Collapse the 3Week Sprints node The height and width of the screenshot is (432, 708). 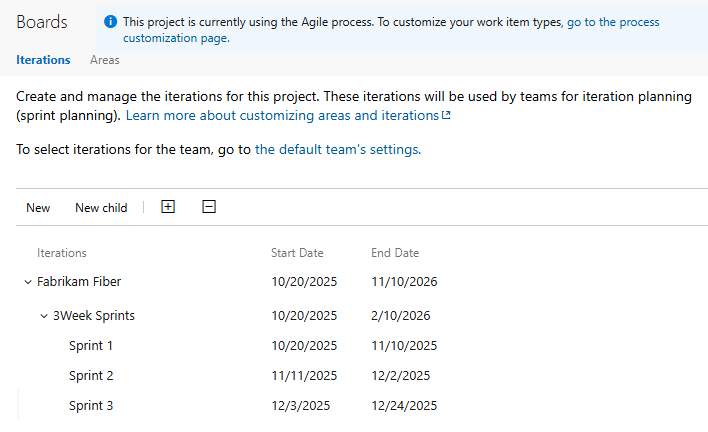pos(44,316)
